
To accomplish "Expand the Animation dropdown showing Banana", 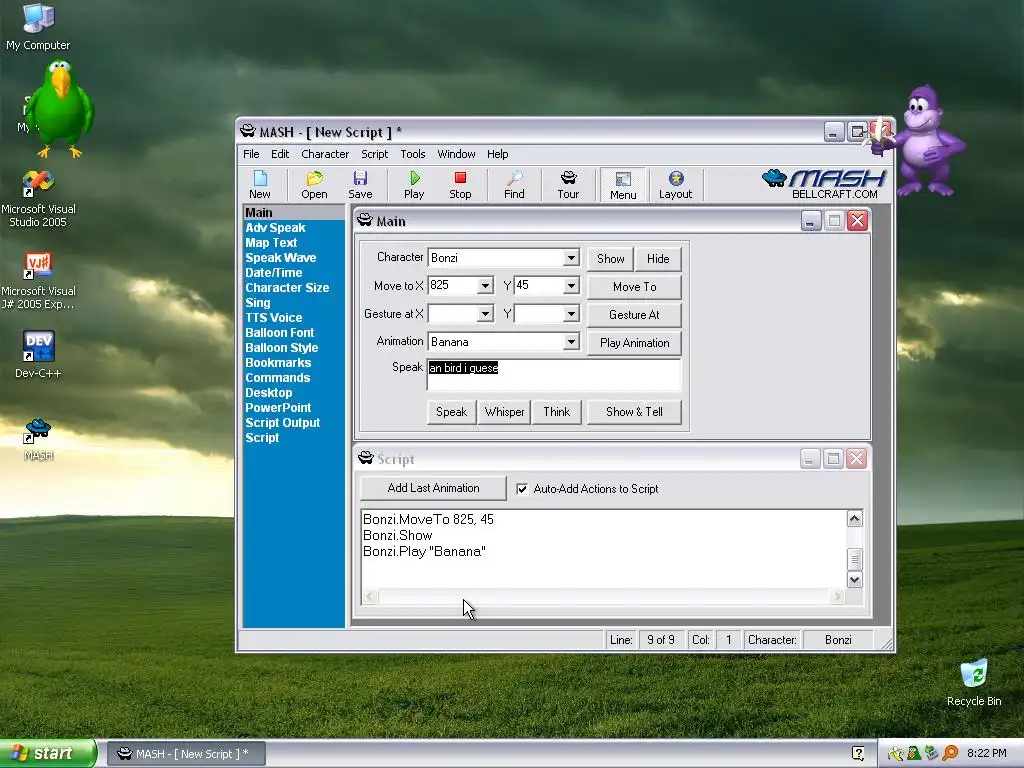I will pyautogui.click(x=571, y=342).
